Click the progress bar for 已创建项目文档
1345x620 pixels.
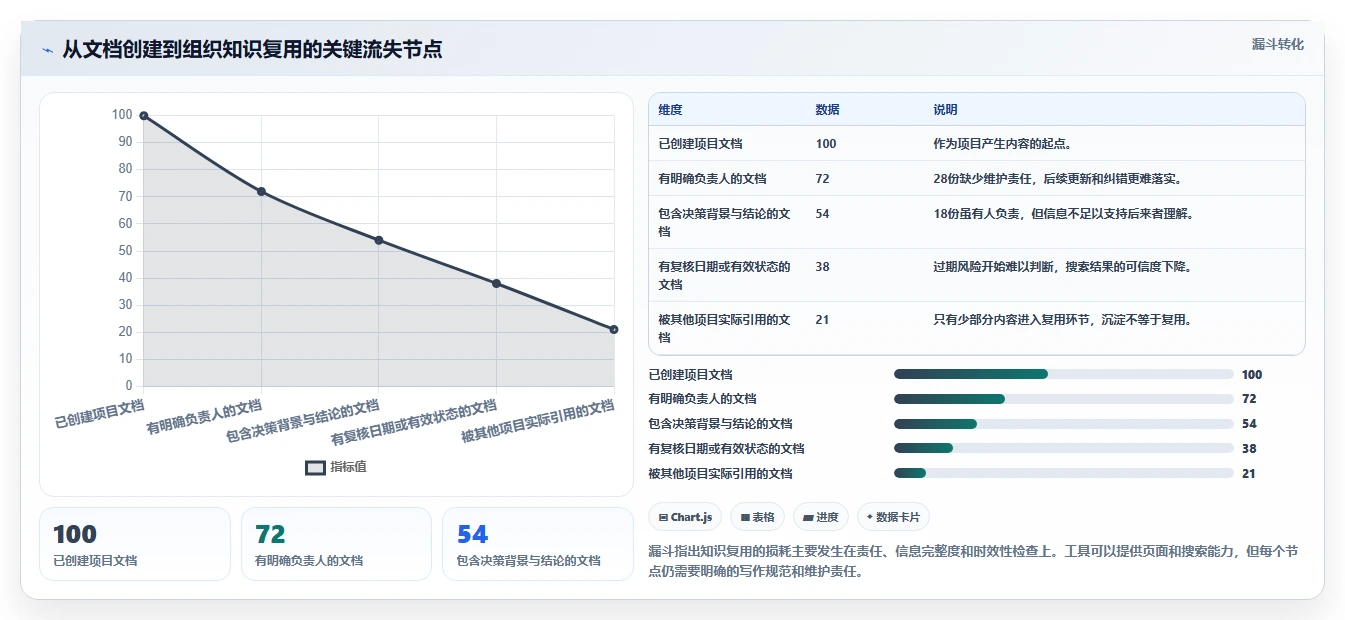pos(1064,374)
